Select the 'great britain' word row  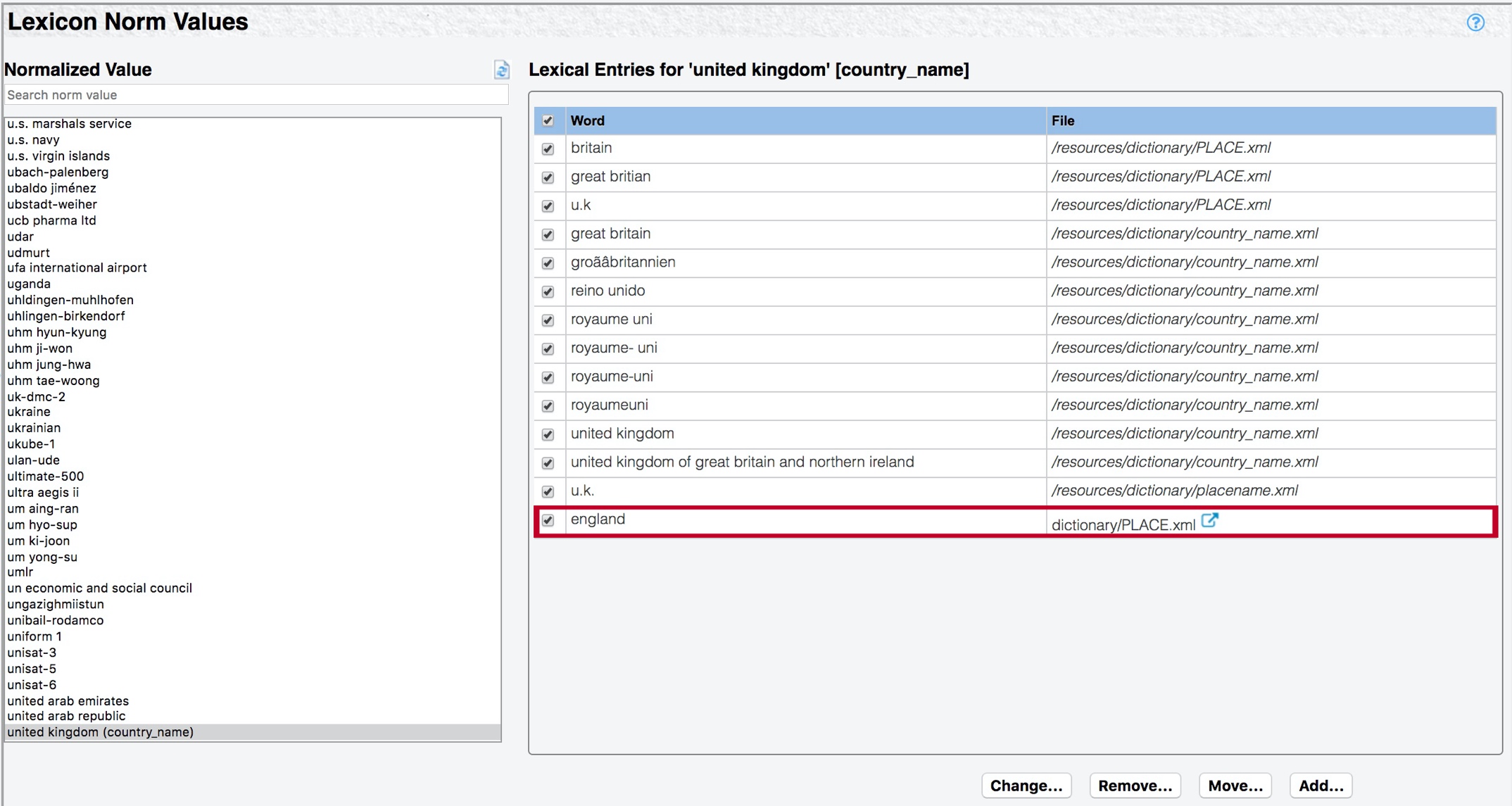click(610, 234)
